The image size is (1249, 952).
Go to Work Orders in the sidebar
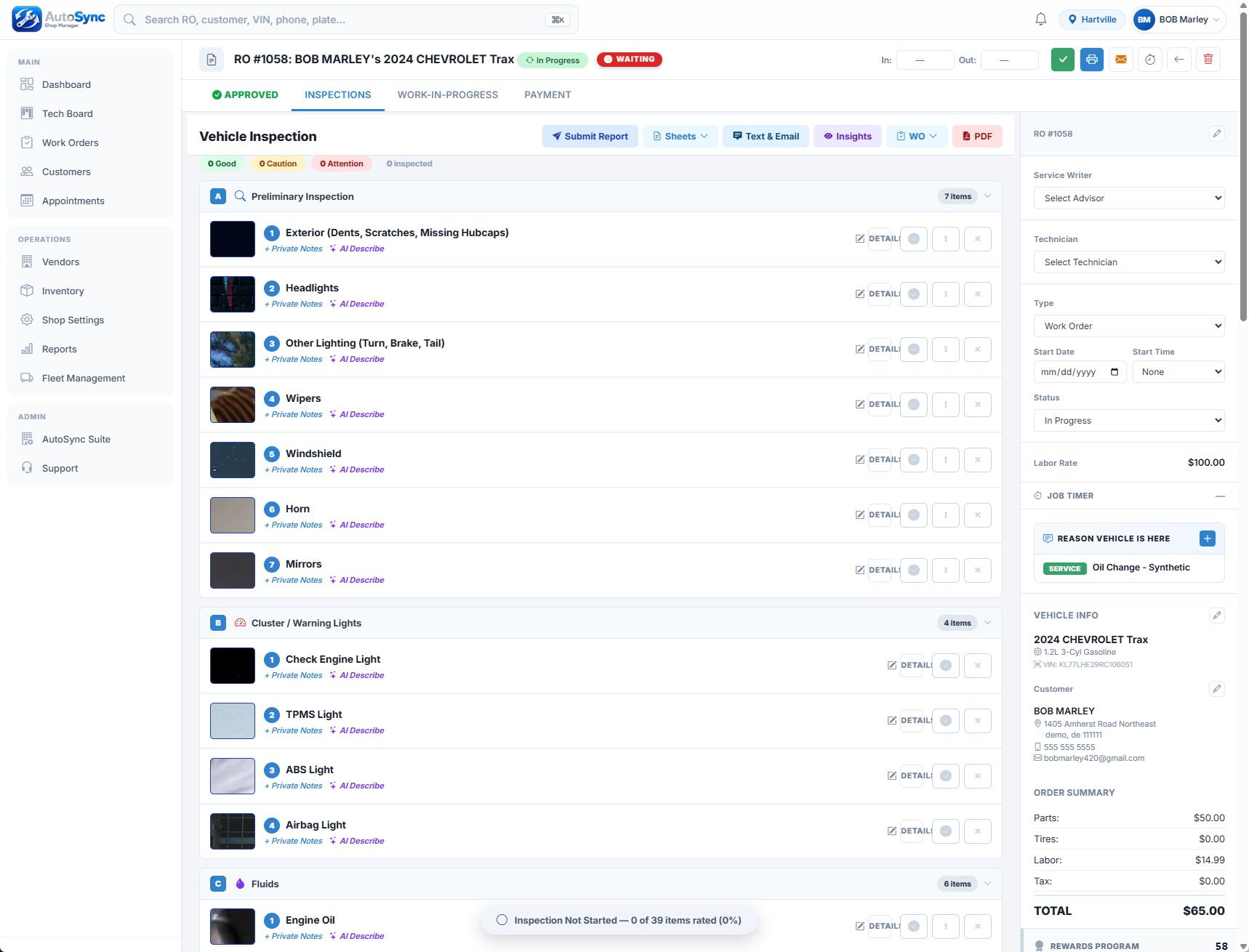[90, 142]
